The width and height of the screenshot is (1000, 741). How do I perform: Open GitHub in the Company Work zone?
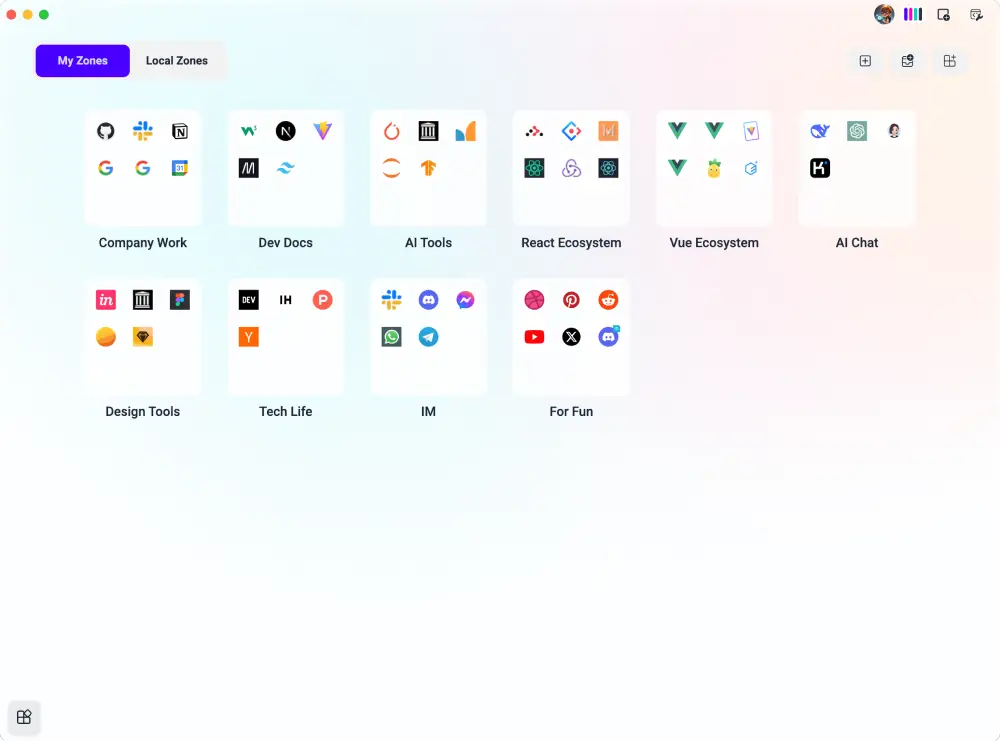point(106,131)
